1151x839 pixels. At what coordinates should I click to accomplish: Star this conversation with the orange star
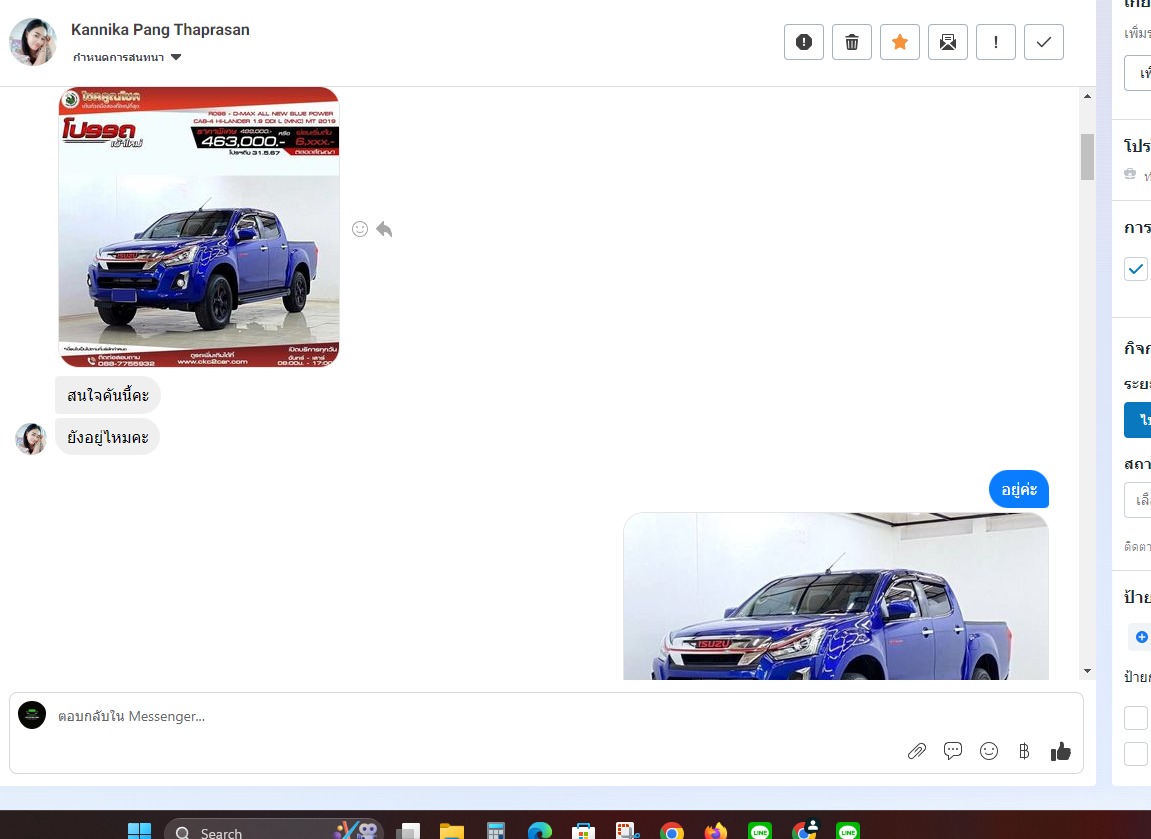tap(900, 42)
